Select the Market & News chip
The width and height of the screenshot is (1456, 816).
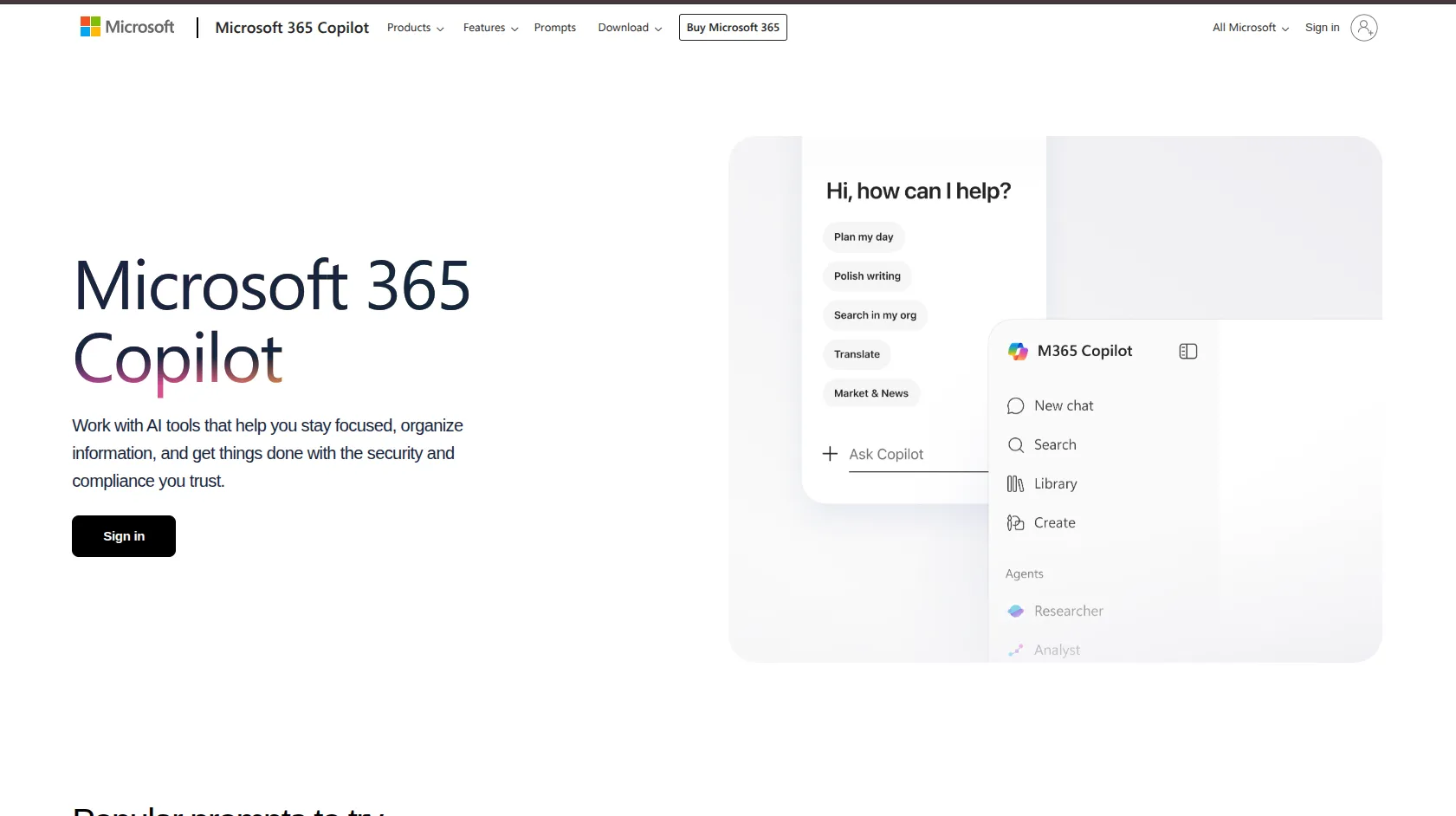[x=871, y=393]
